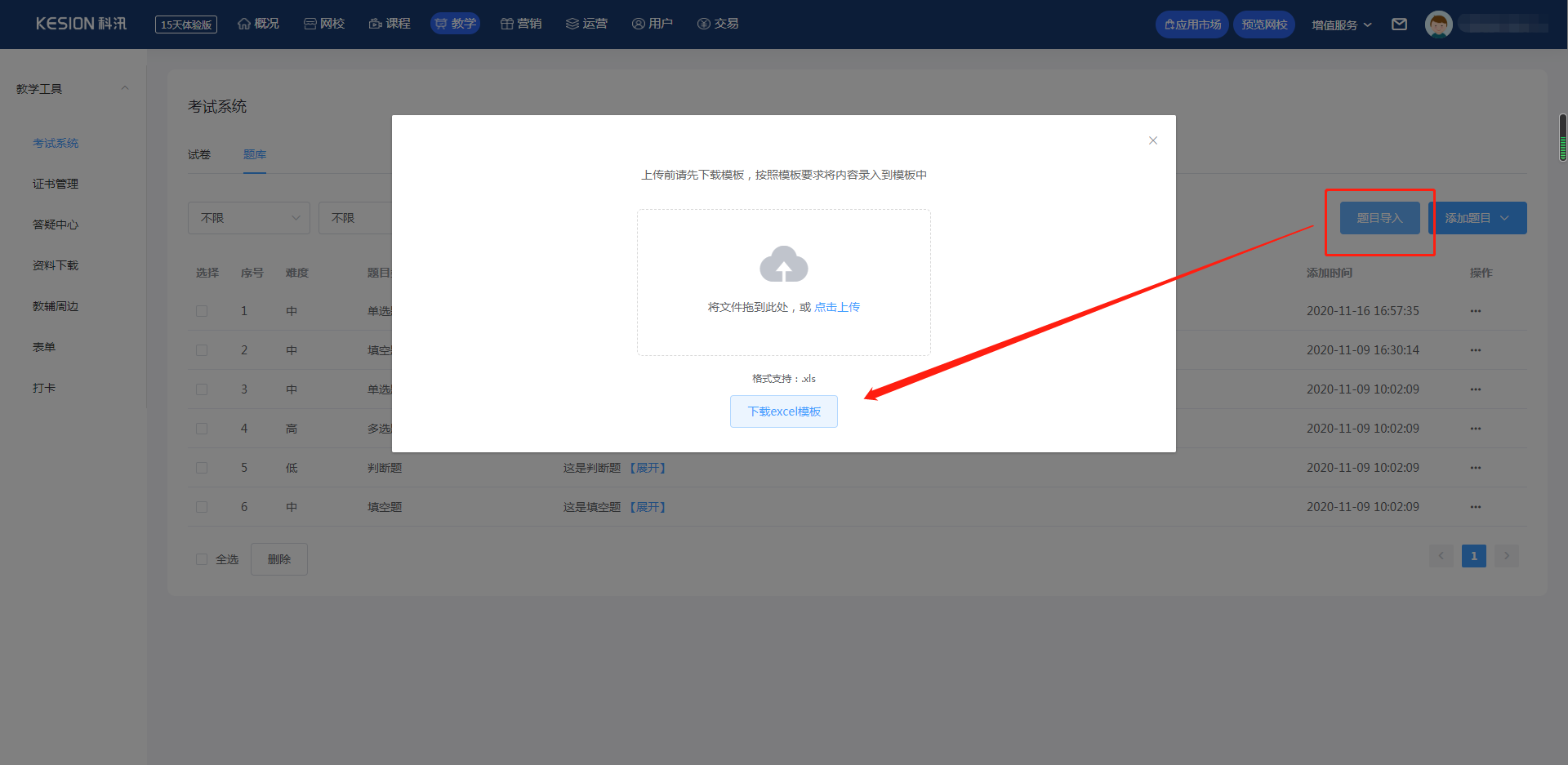Open the 增值服务 dropdown menu
1568x765 pixels.
pyautogui.click(x=1341, y=24)
